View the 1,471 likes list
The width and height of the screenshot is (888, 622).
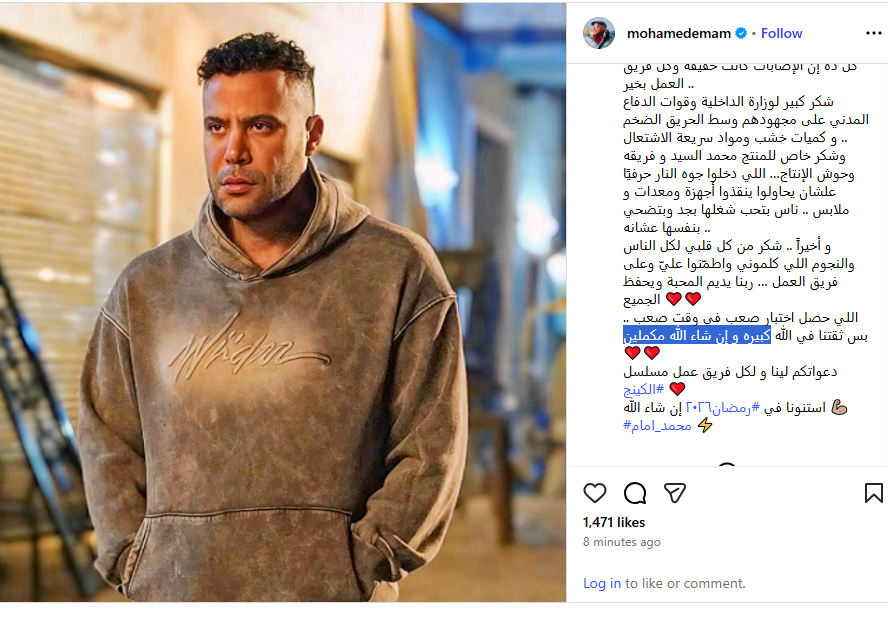coord(614,522)
